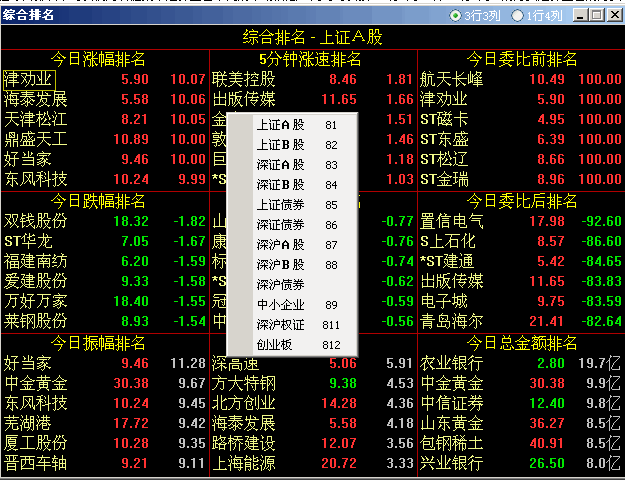Open stock 航天长峰 in 委比前排名
This screenshot has height=480, width=625.
click(x=452, y=79)
